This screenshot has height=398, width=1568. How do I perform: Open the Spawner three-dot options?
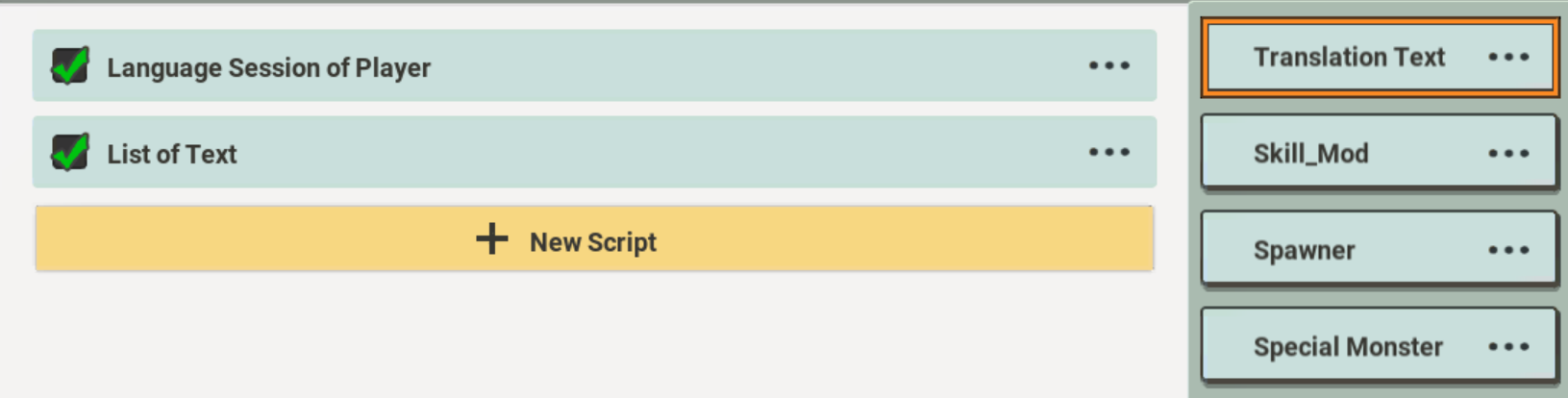point(1507,251)
